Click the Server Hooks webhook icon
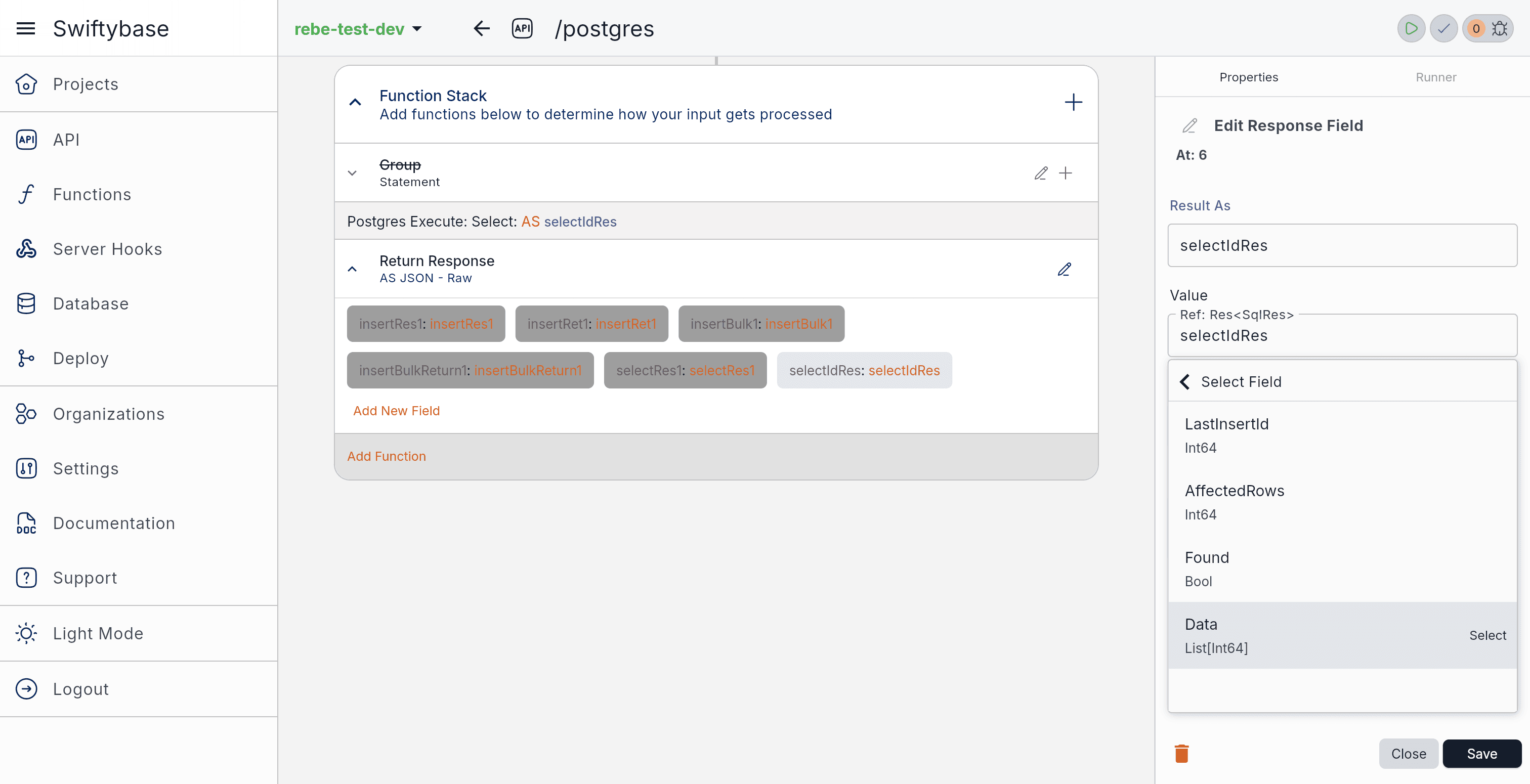Viewport: 1530px width, 784px height. pyautogui.click(x=26, y=249)
